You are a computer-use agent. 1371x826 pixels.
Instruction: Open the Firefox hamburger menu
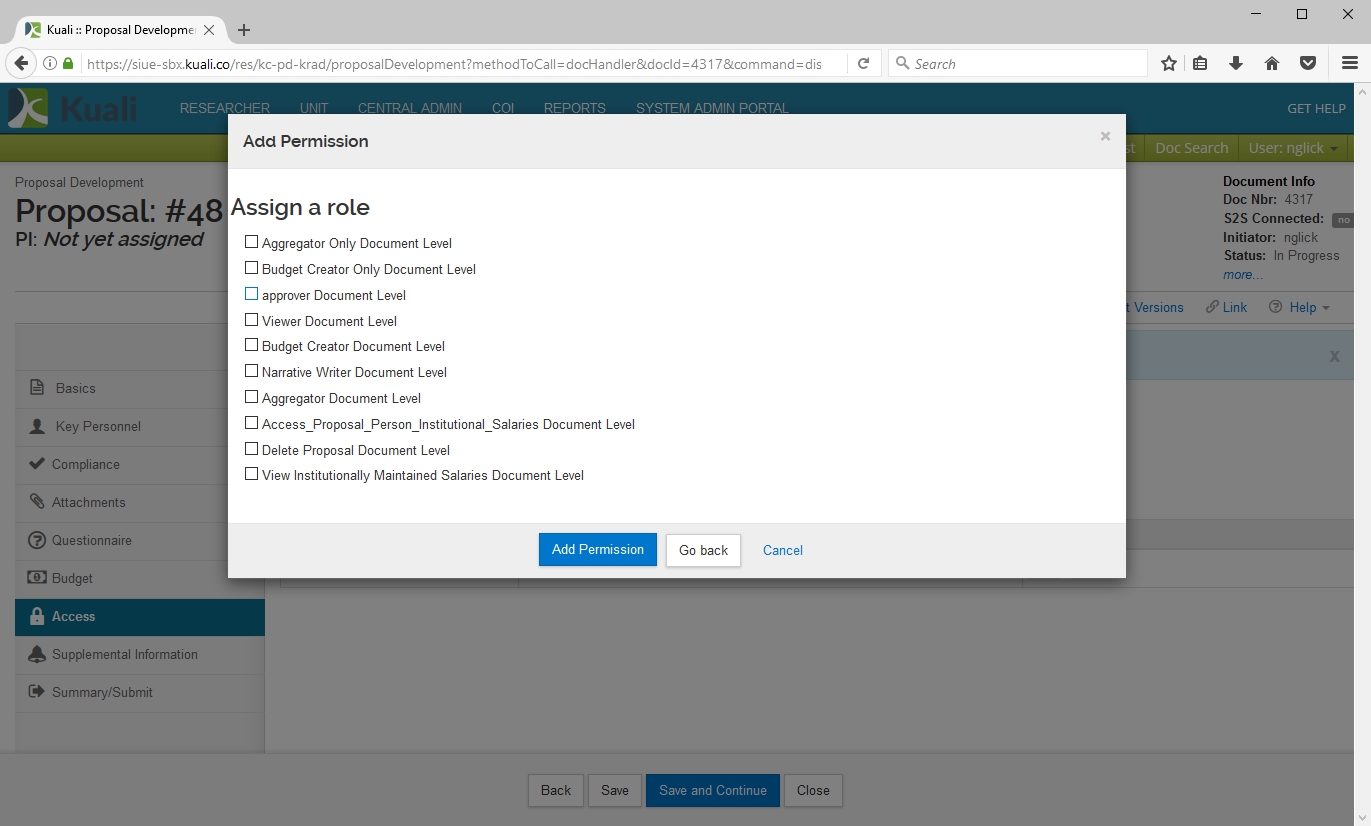point(1349,64)
